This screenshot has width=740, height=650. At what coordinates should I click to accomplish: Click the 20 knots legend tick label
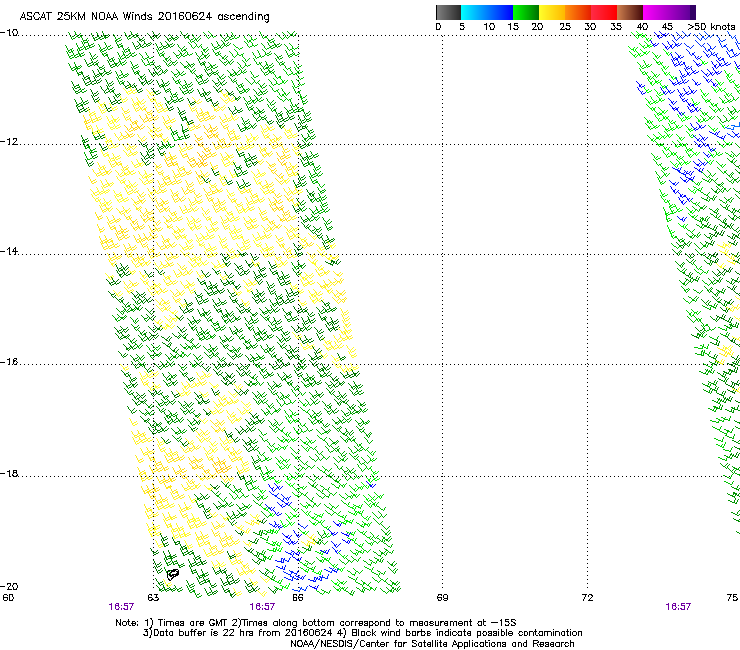pyautogui.click(x=537, y=27)
